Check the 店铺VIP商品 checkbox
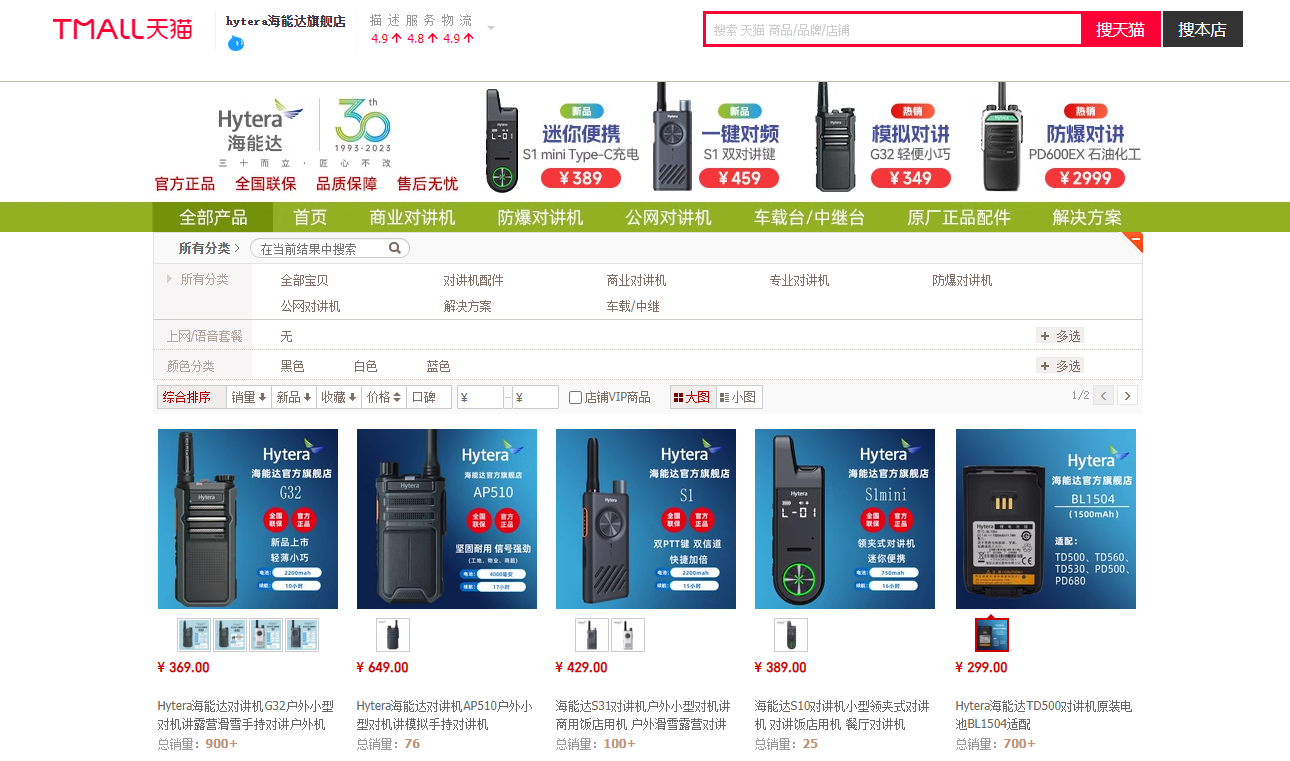 coord(575,398)
